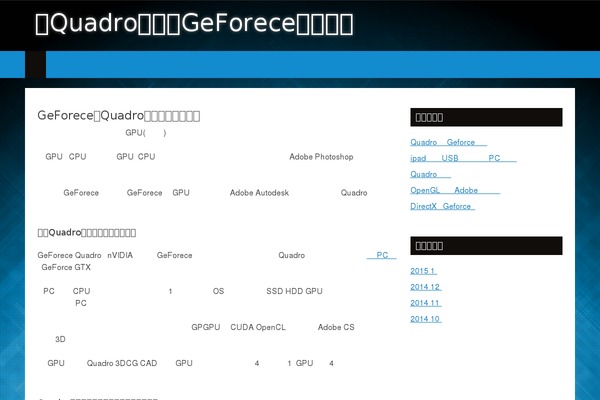This screenshot has height=400, width=600.
Task: Click the text 'SSD HDD GPU'
Action: [x=294, y=291]
